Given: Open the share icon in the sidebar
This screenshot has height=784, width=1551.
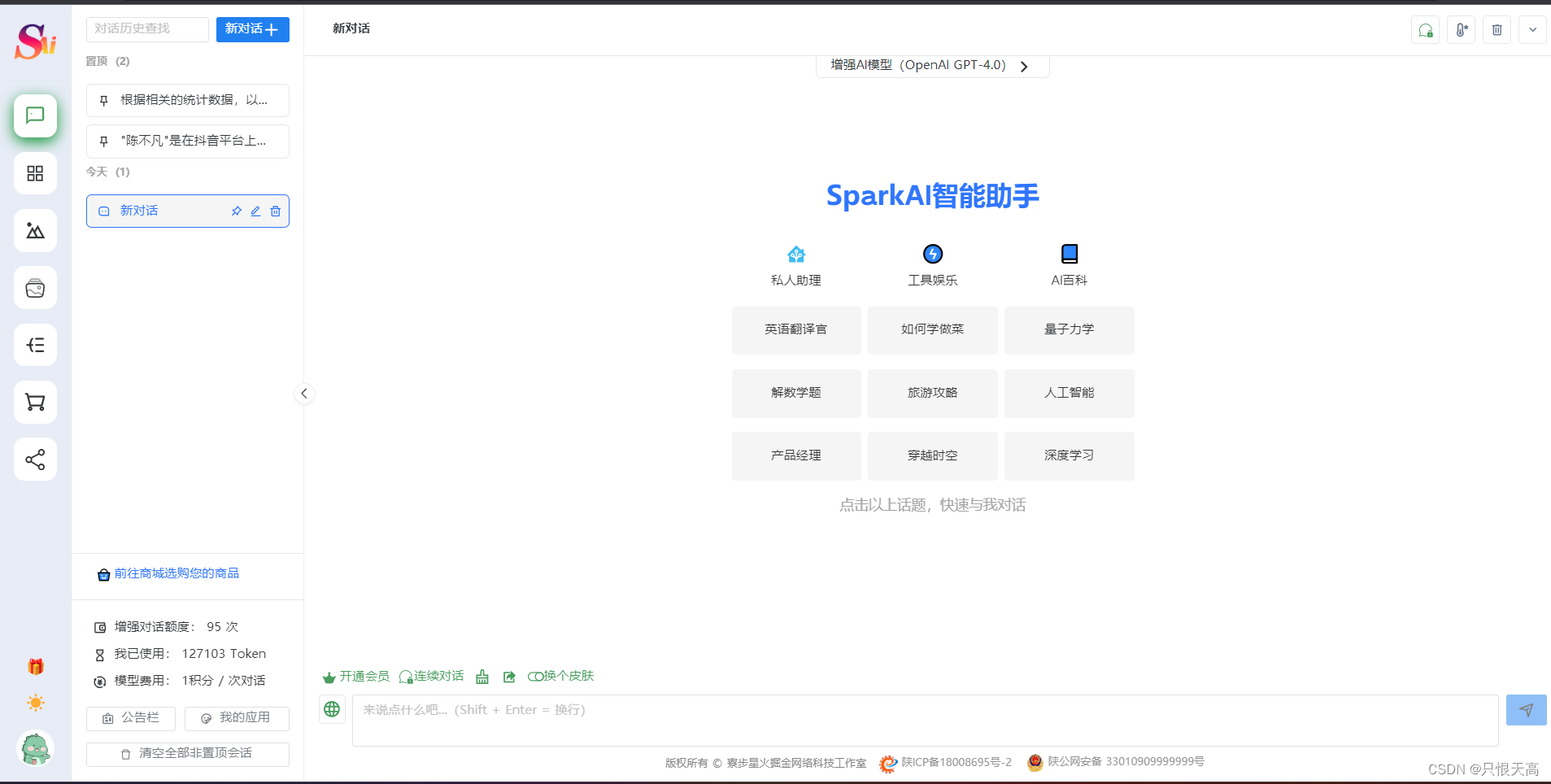Looking at the screenshot, I should 35,460.
